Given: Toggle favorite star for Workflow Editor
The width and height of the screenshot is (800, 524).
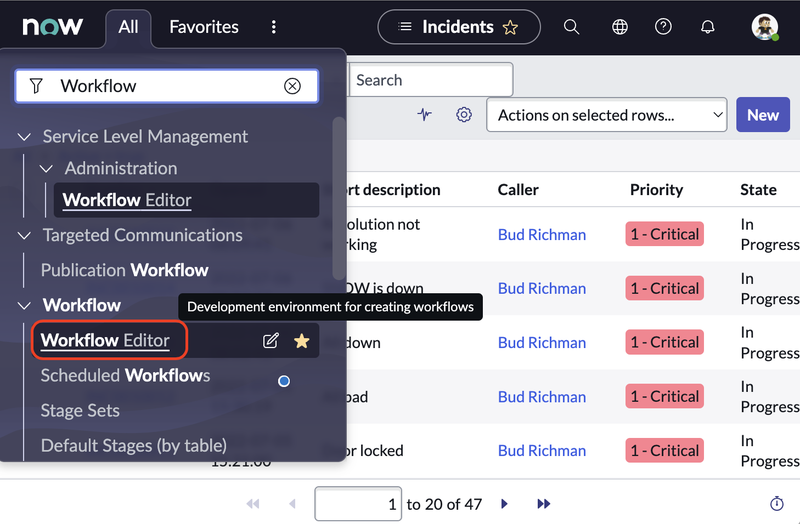Looking at the screenshot, I should tap(301, 341).
